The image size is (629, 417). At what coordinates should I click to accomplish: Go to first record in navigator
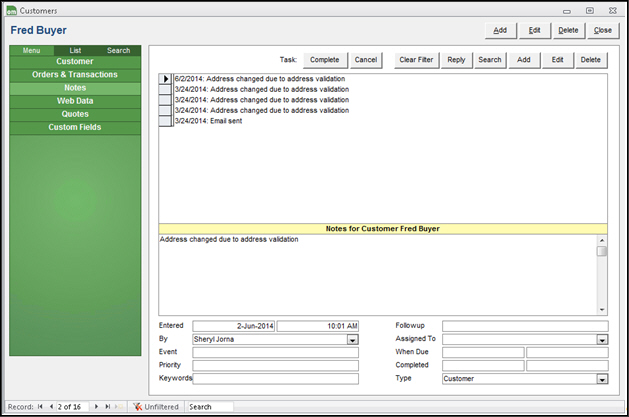(41, 407)
